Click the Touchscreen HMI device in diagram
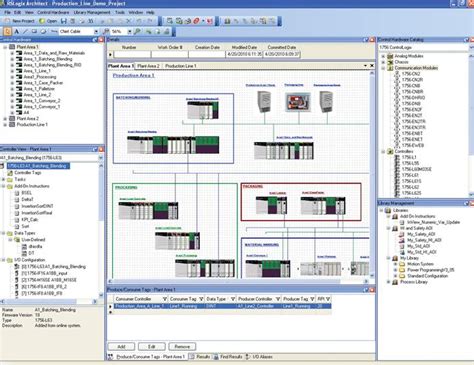 (298, 102)
